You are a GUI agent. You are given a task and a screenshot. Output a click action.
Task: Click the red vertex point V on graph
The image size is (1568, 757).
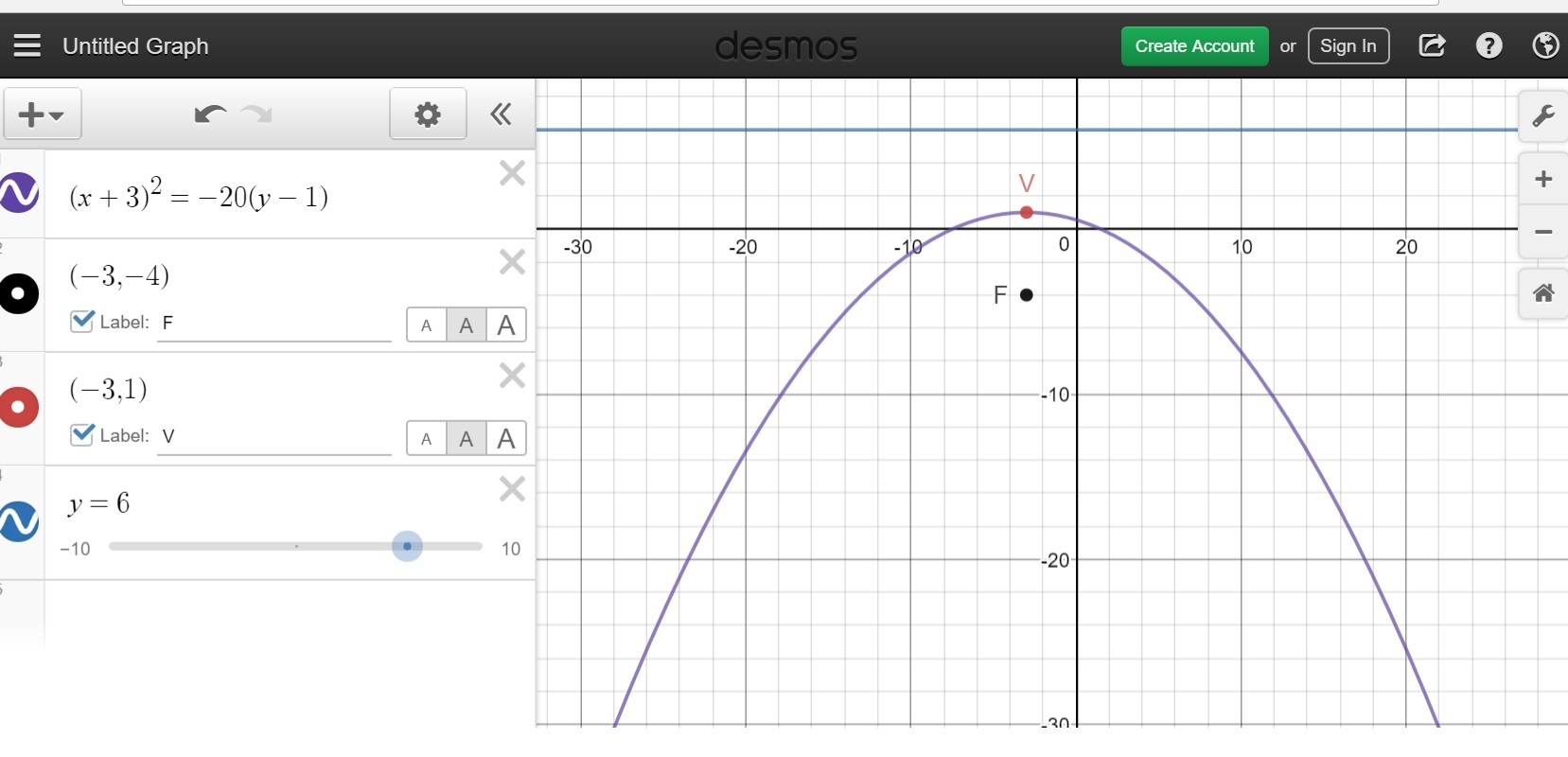[1027, 212]
